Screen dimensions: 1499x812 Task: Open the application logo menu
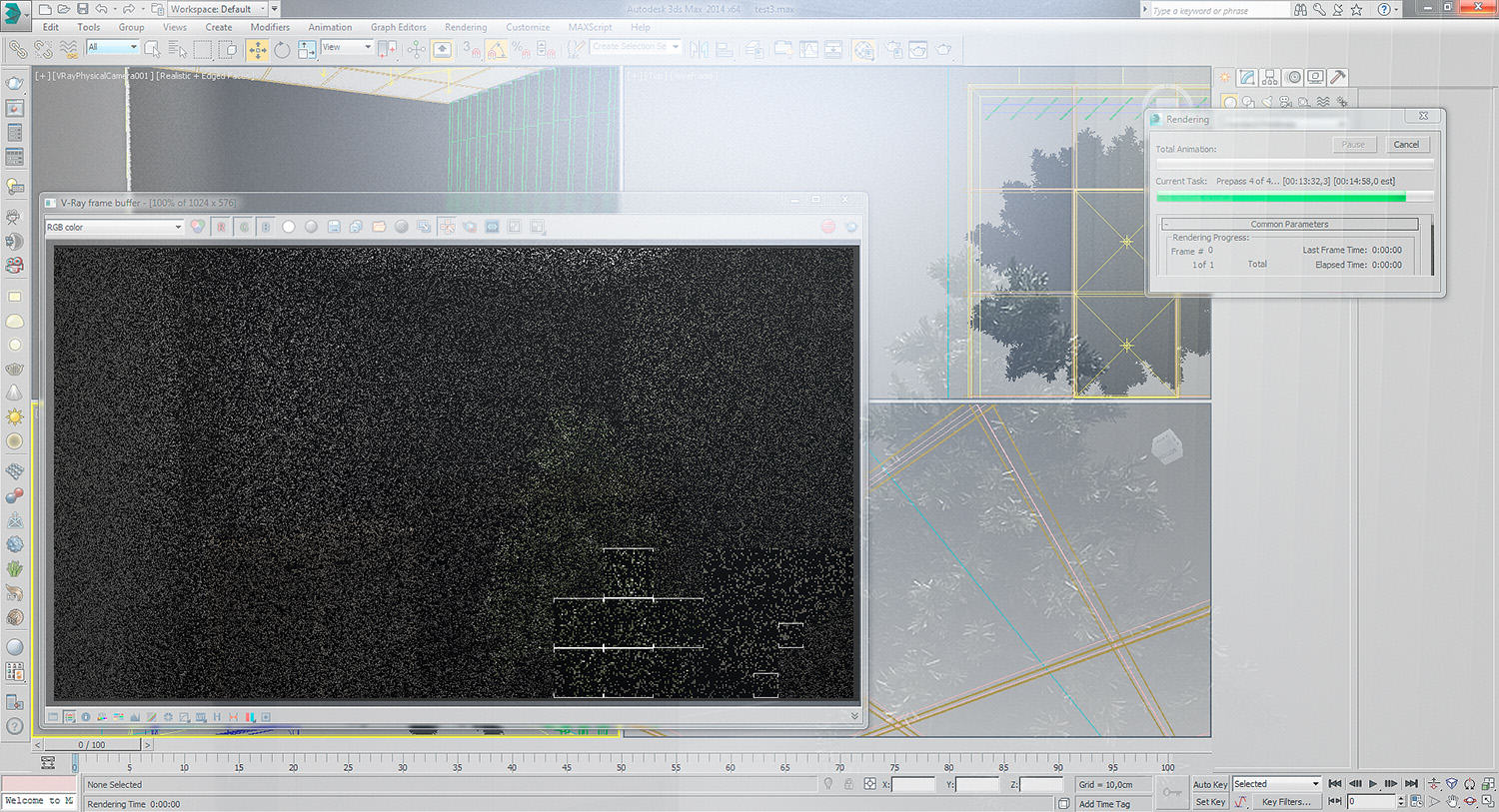pos(15,14)
